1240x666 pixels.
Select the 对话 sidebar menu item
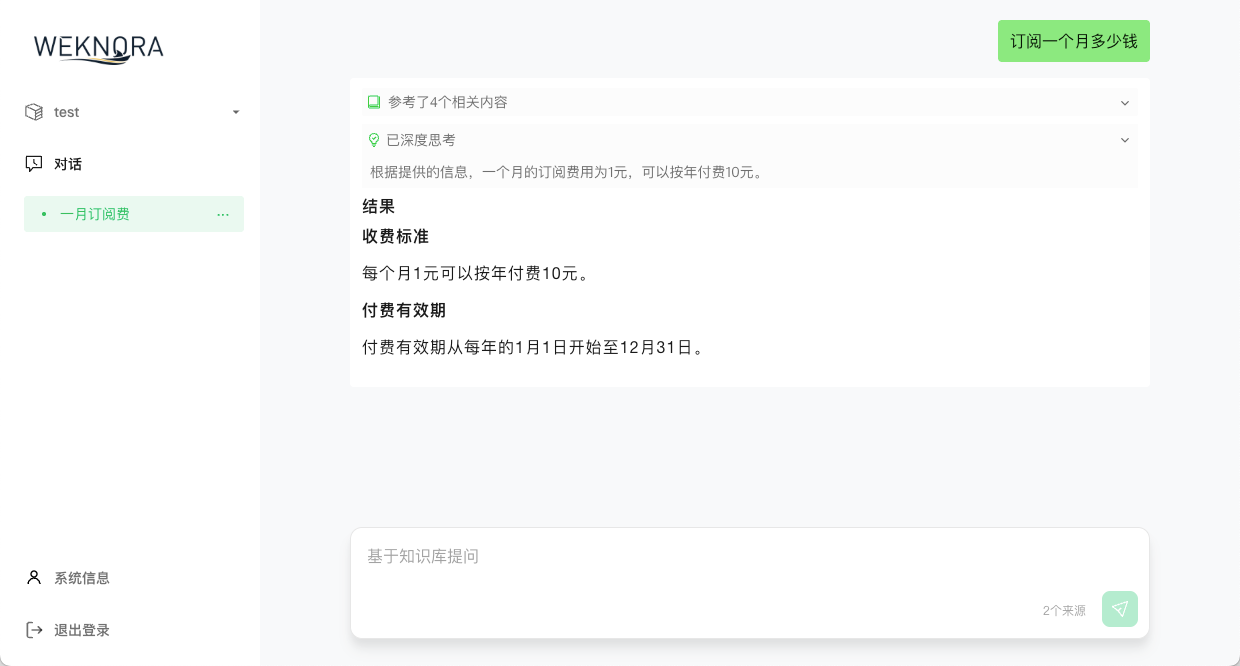68,164
